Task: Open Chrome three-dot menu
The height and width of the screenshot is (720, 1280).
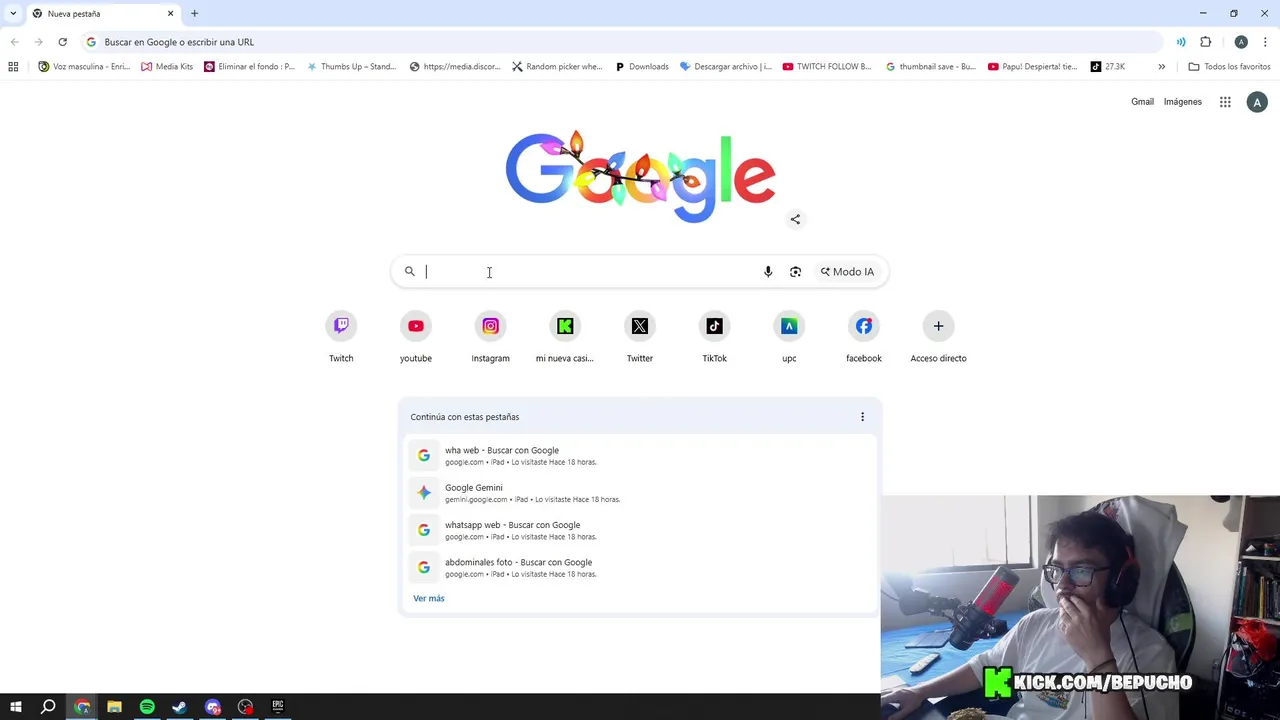Action: click(1265, 42)
